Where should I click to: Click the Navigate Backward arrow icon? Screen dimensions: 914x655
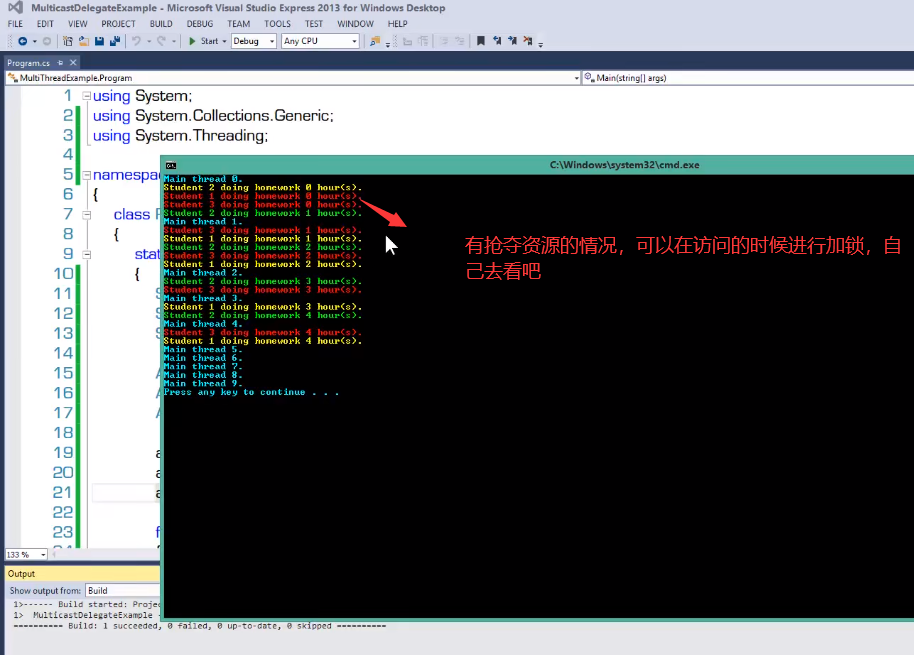point(23,41)
